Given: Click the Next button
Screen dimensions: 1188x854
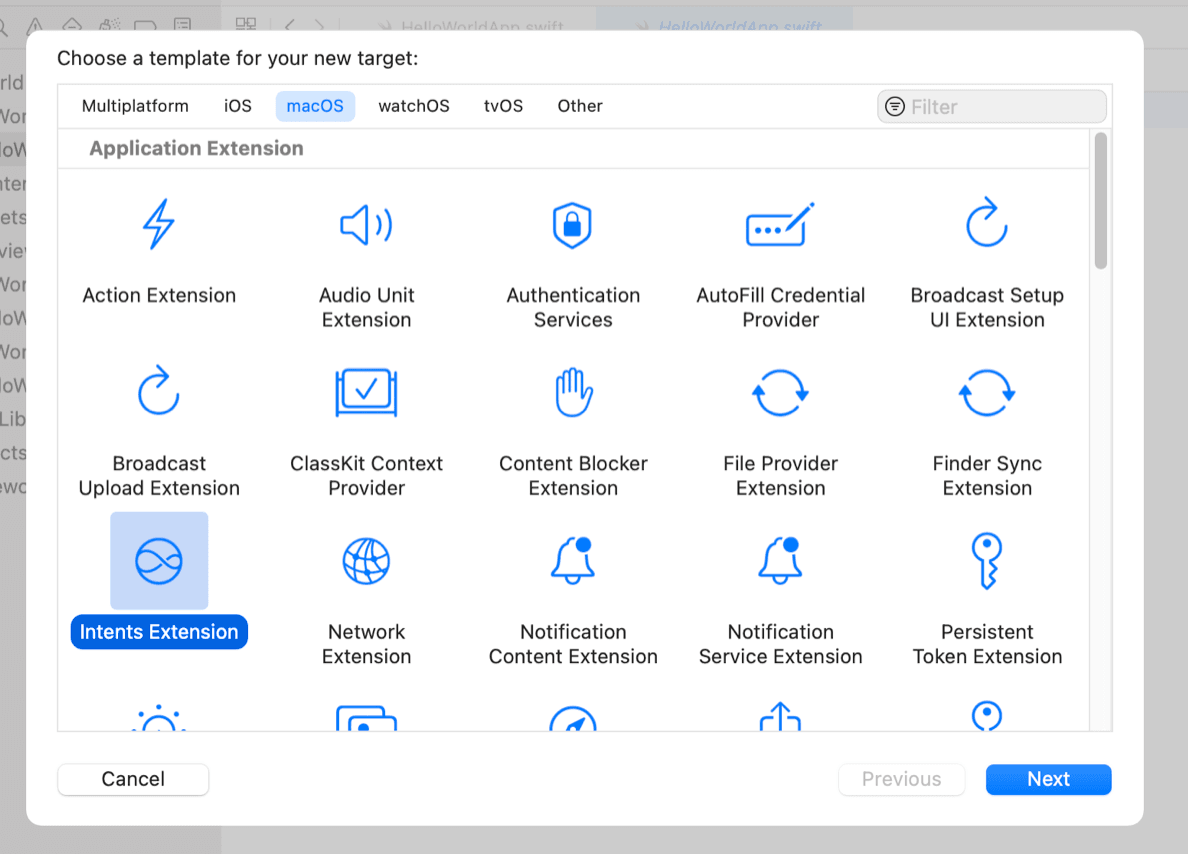Looking at the screenshot, I should click(1048, 779).
